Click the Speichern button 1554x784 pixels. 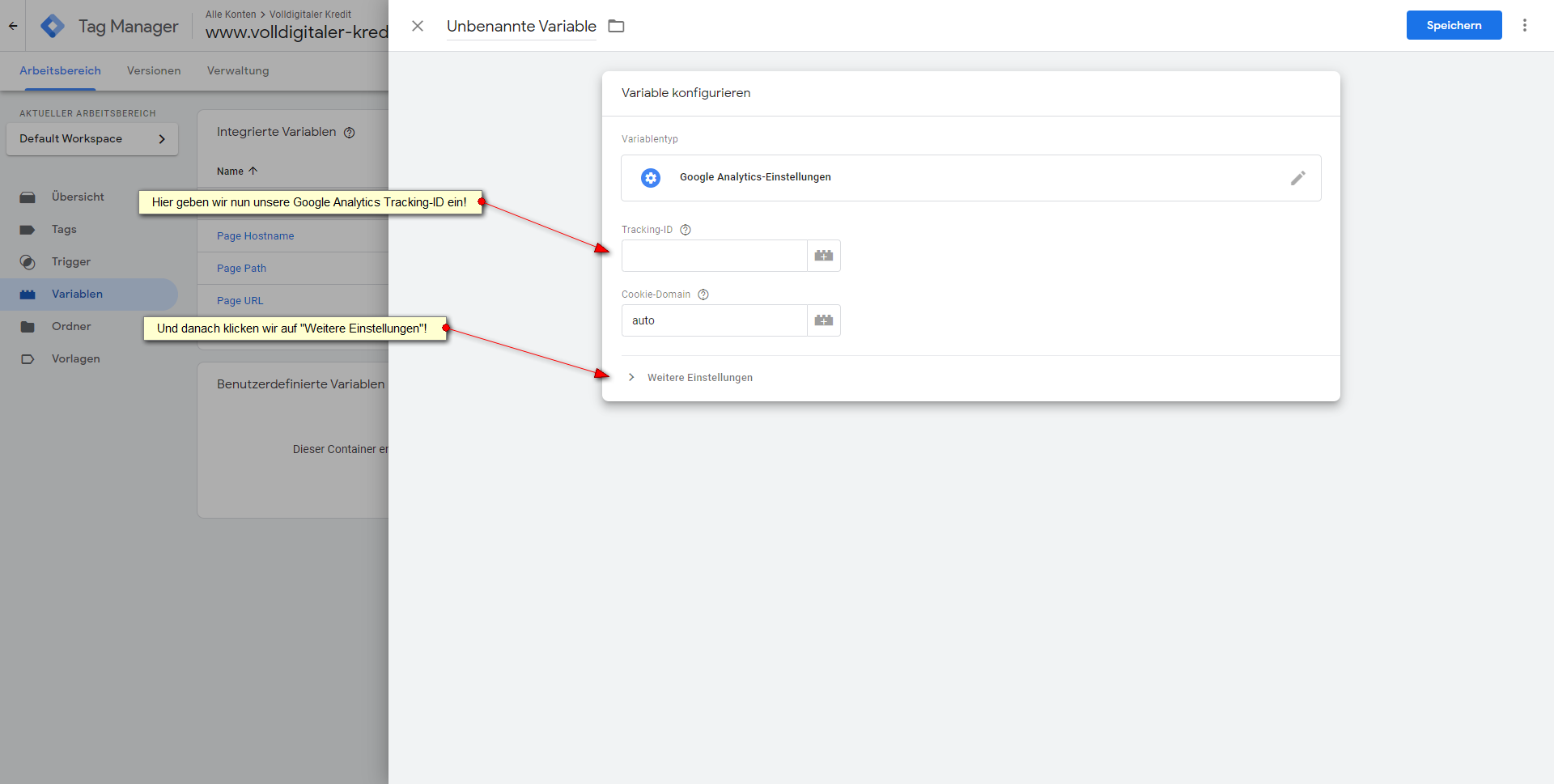(x=1454, y=25)
